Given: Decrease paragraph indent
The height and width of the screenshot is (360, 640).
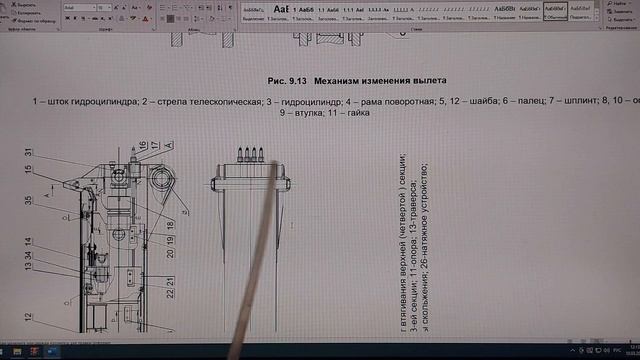Looking at the screenshot, I should click(201, 8).
